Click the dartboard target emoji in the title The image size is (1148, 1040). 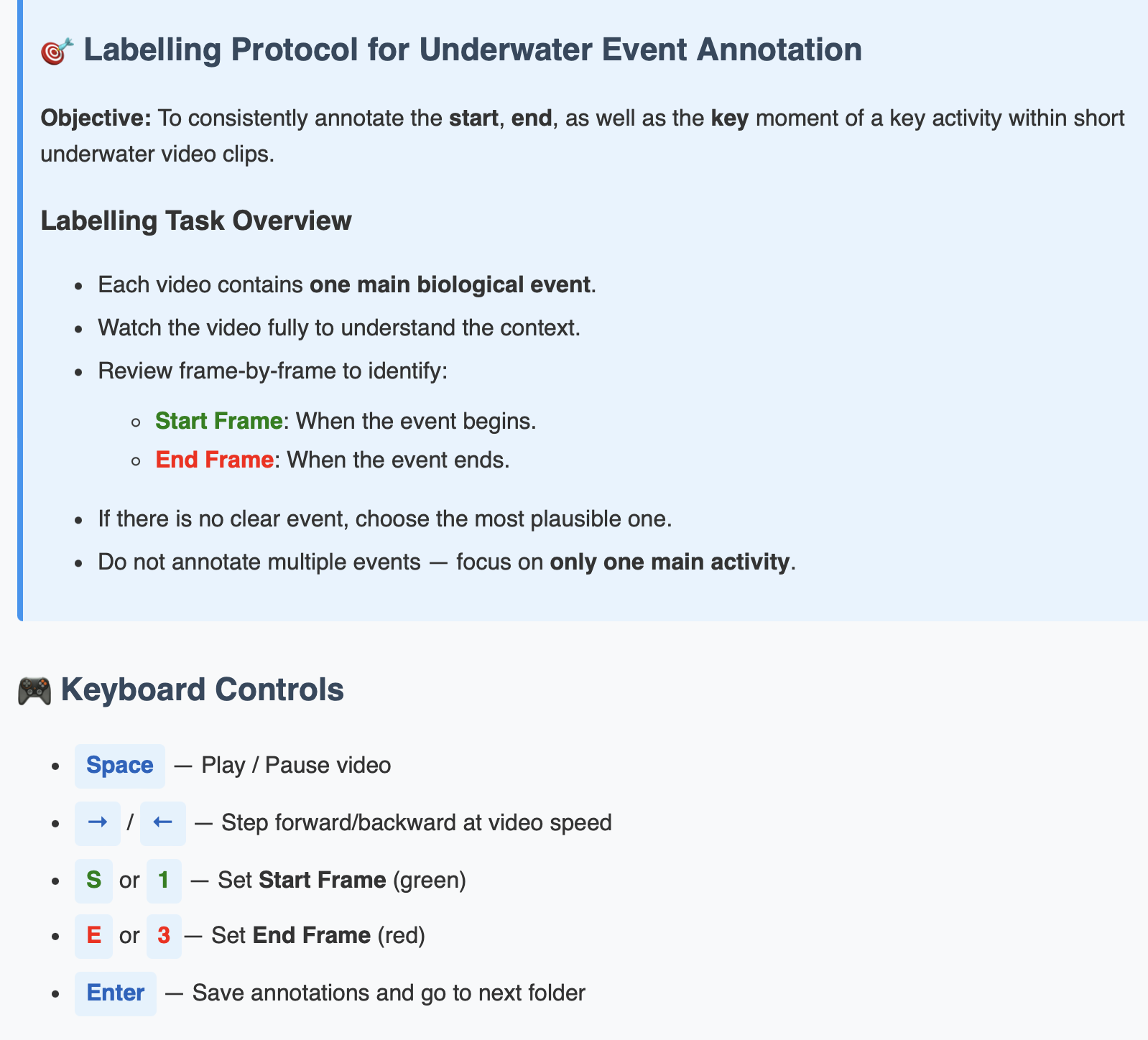point(57,52)
